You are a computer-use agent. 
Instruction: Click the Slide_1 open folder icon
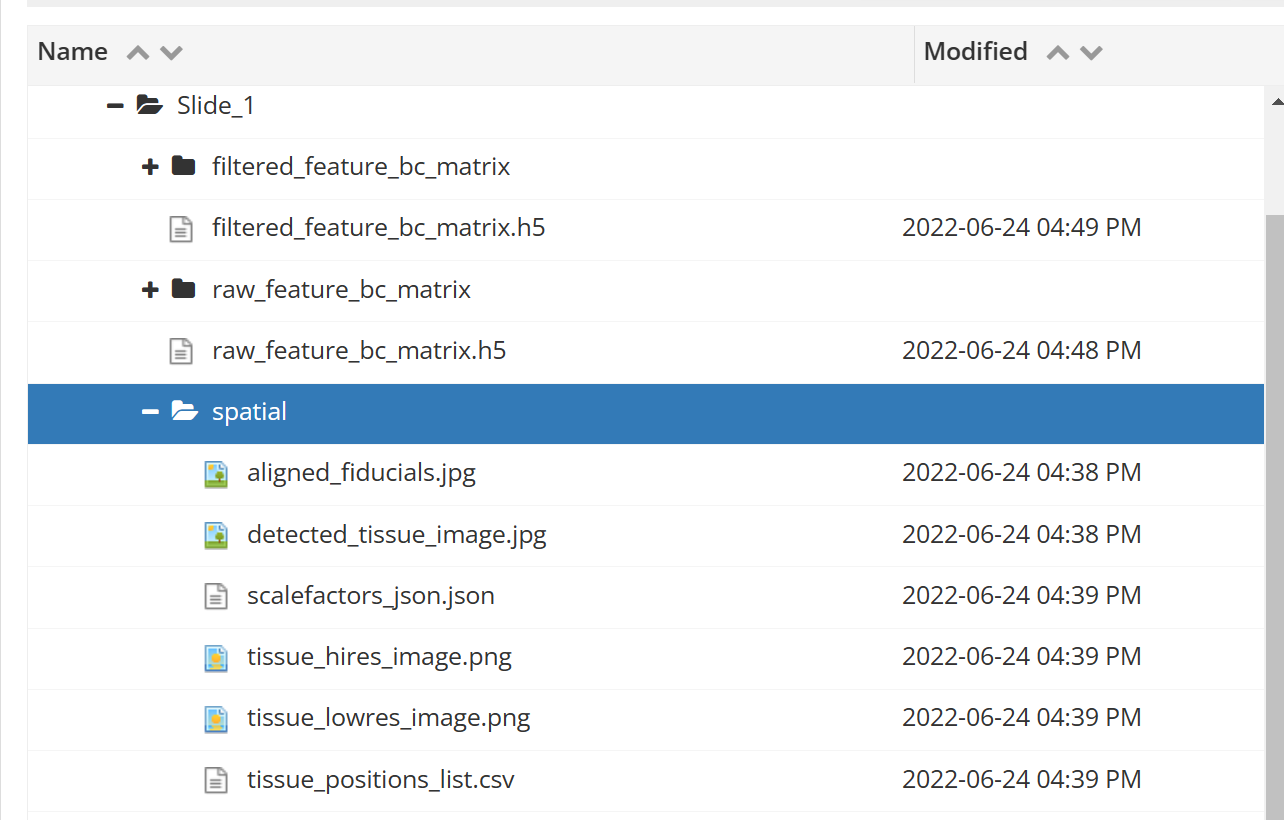[150, 105]
